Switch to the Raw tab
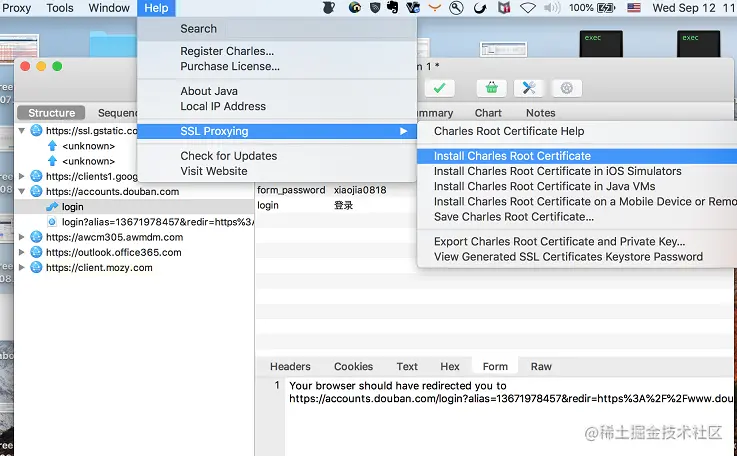Screen dimensions: 737x456 point(541,366)
